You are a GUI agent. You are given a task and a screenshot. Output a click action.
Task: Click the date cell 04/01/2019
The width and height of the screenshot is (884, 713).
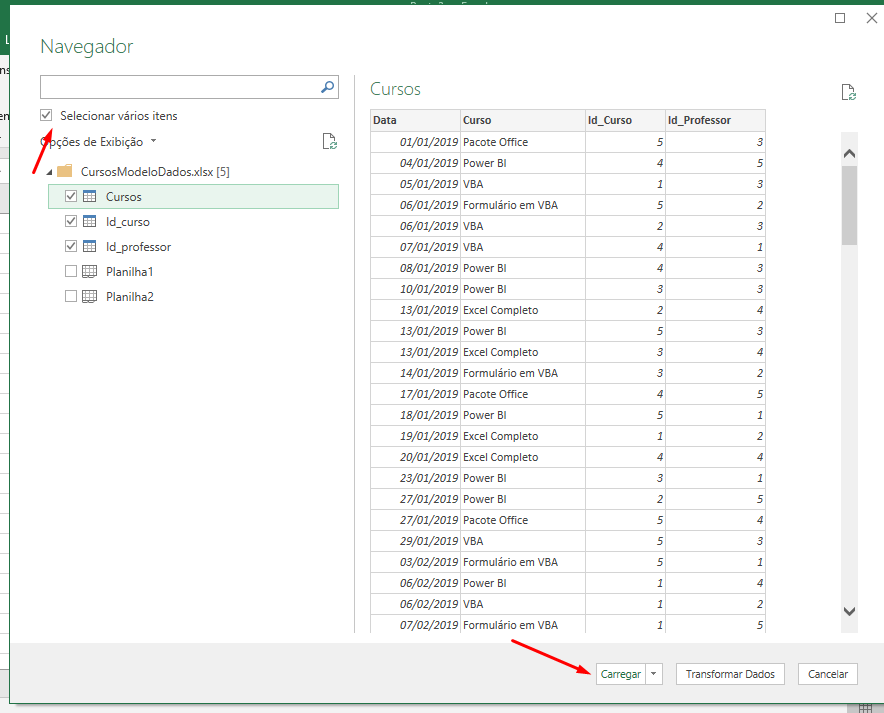pyautogui.click(x=416, y=163)
